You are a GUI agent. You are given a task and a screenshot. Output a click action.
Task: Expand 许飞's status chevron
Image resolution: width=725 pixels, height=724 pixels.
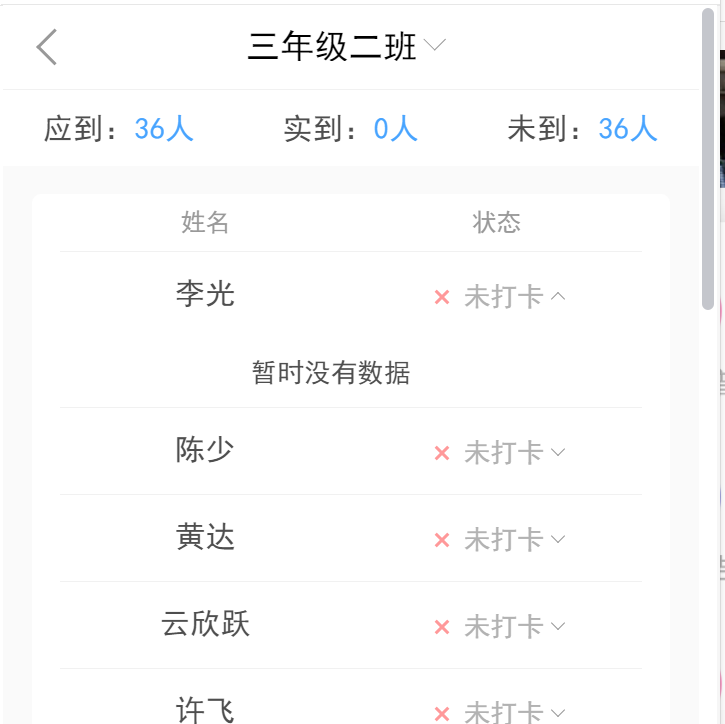click(558, 713)
